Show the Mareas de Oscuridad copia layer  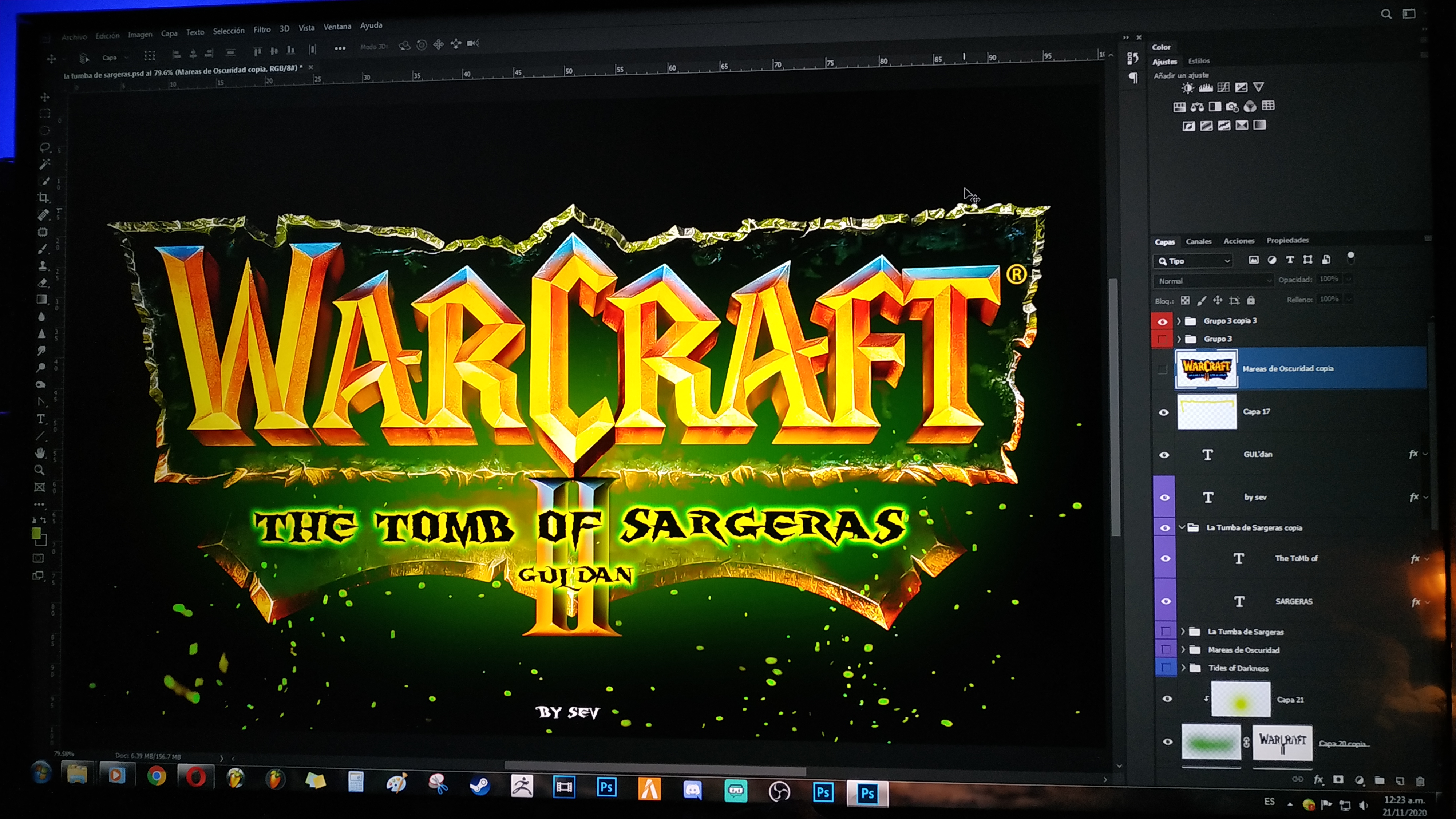[x=1162, y=370]
